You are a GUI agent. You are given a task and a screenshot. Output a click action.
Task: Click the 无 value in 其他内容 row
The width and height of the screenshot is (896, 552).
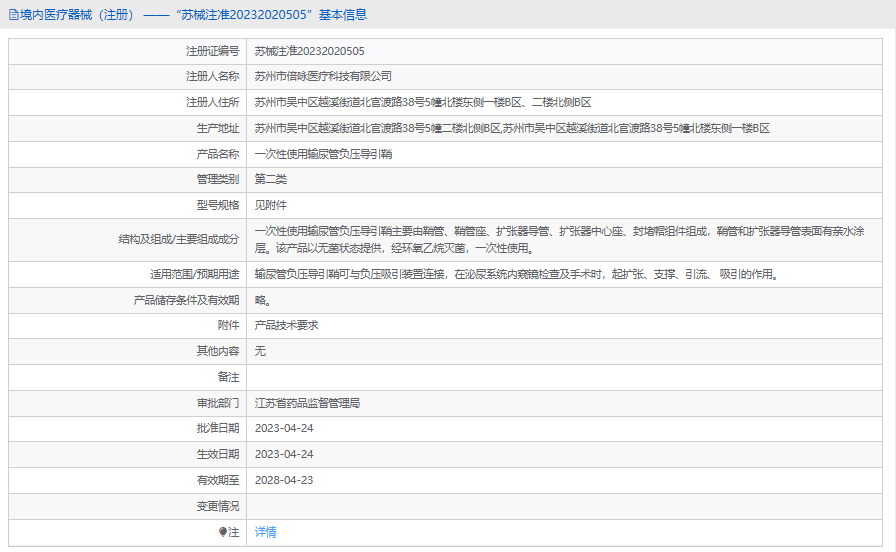point(260,351)
